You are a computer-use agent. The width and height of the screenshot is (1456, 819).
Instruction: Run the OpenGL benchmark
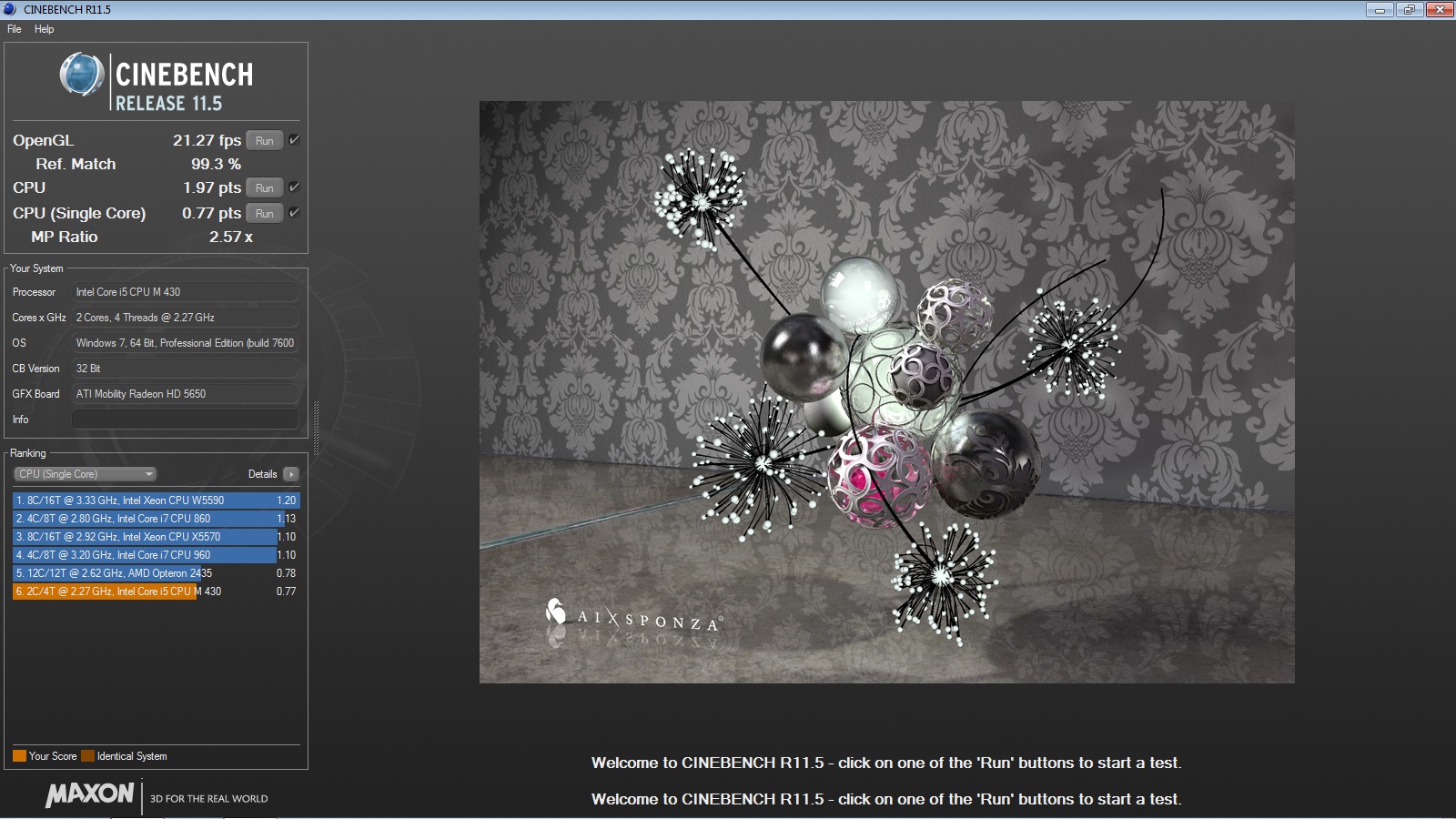[264, 140]
